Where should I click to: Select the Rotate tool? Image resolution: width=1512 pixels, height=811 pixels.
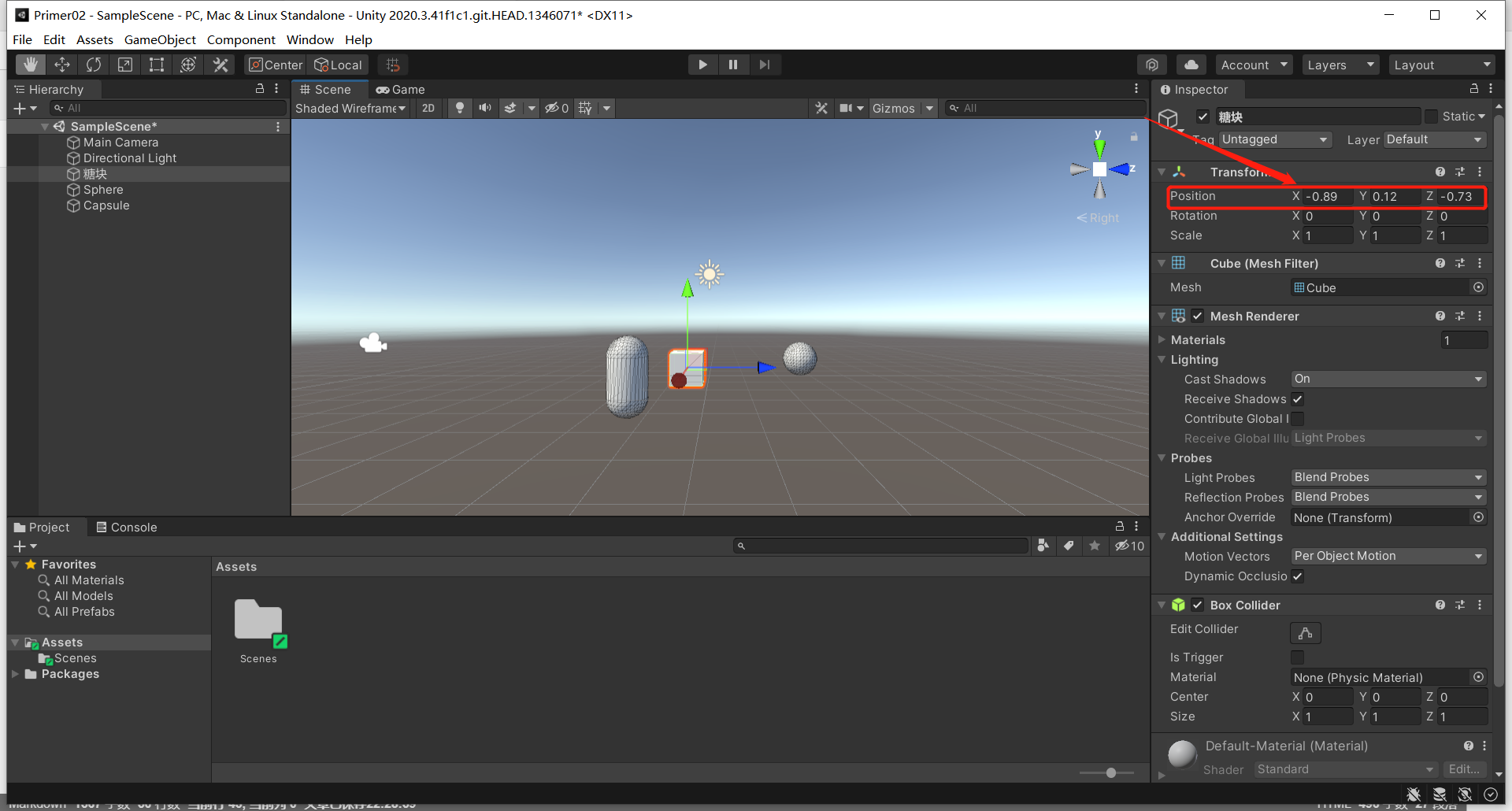tap(94, 65)
